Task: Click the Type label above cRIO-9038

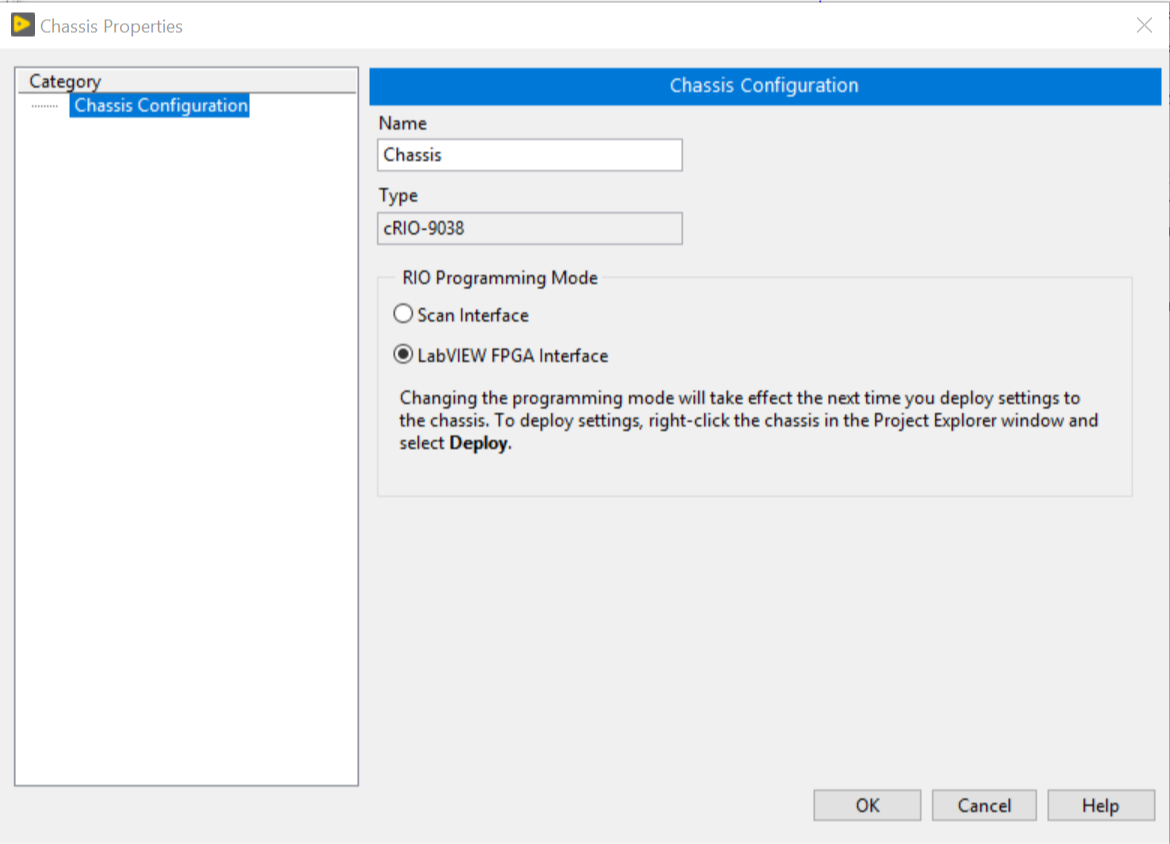Action: (x=398, y=196)
